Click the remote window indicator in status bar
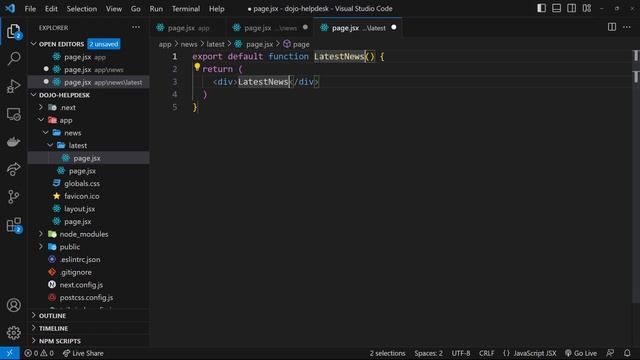 pos(10,353)
